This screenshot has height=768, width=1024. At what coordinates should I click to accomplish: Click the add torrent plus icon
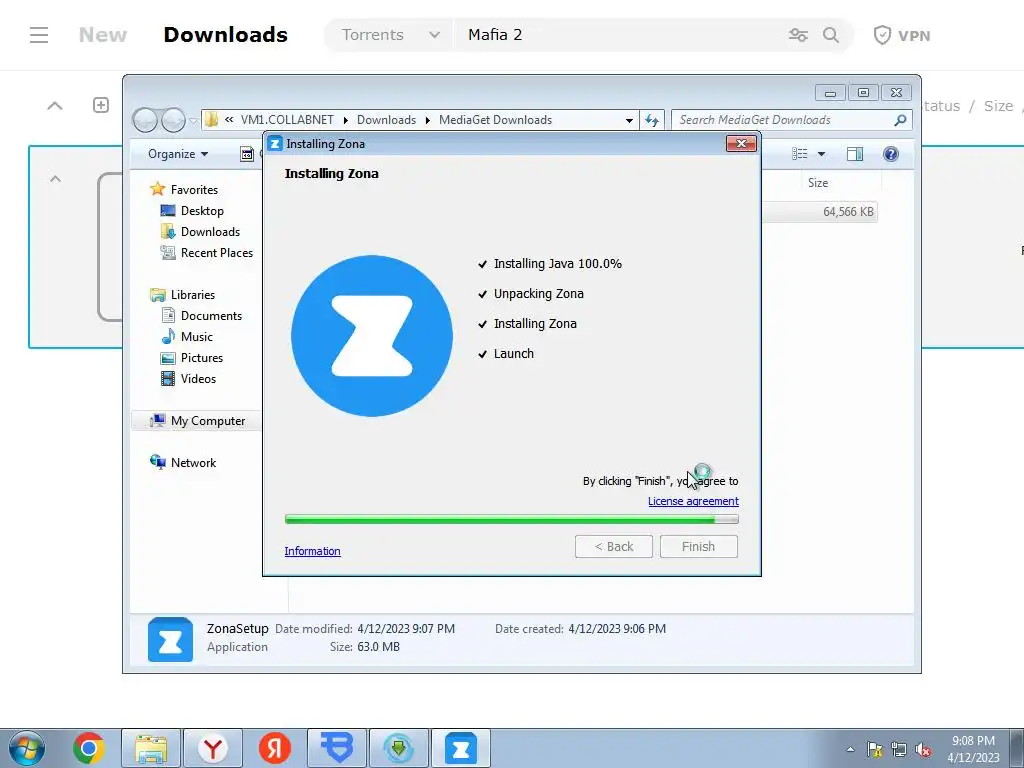(101, 105)
